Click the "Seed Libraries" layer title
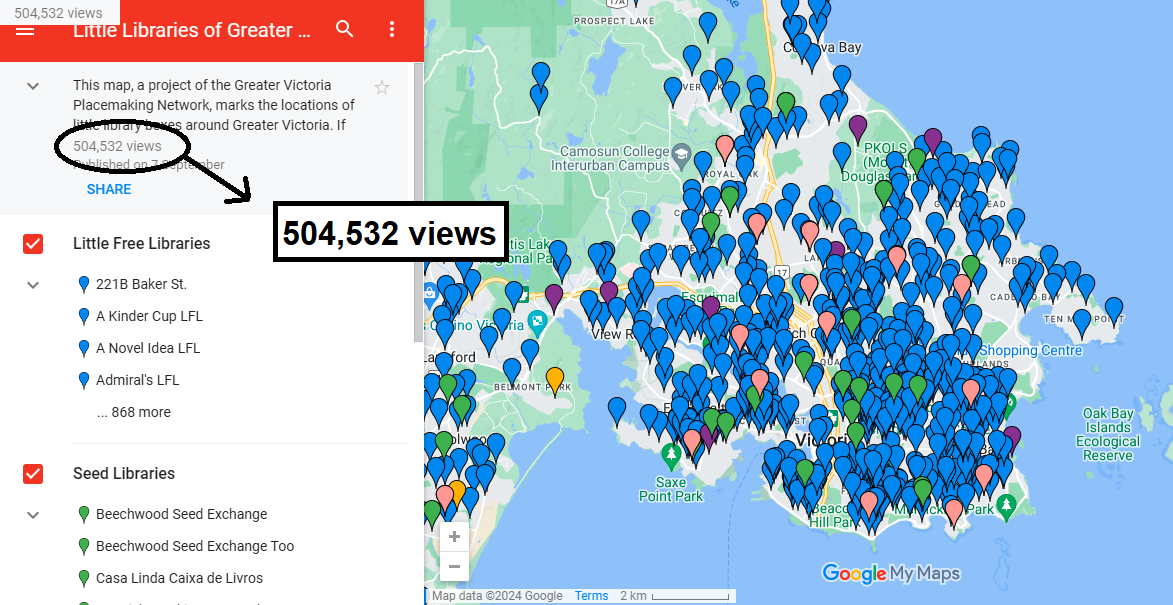 tap(124, 473)
